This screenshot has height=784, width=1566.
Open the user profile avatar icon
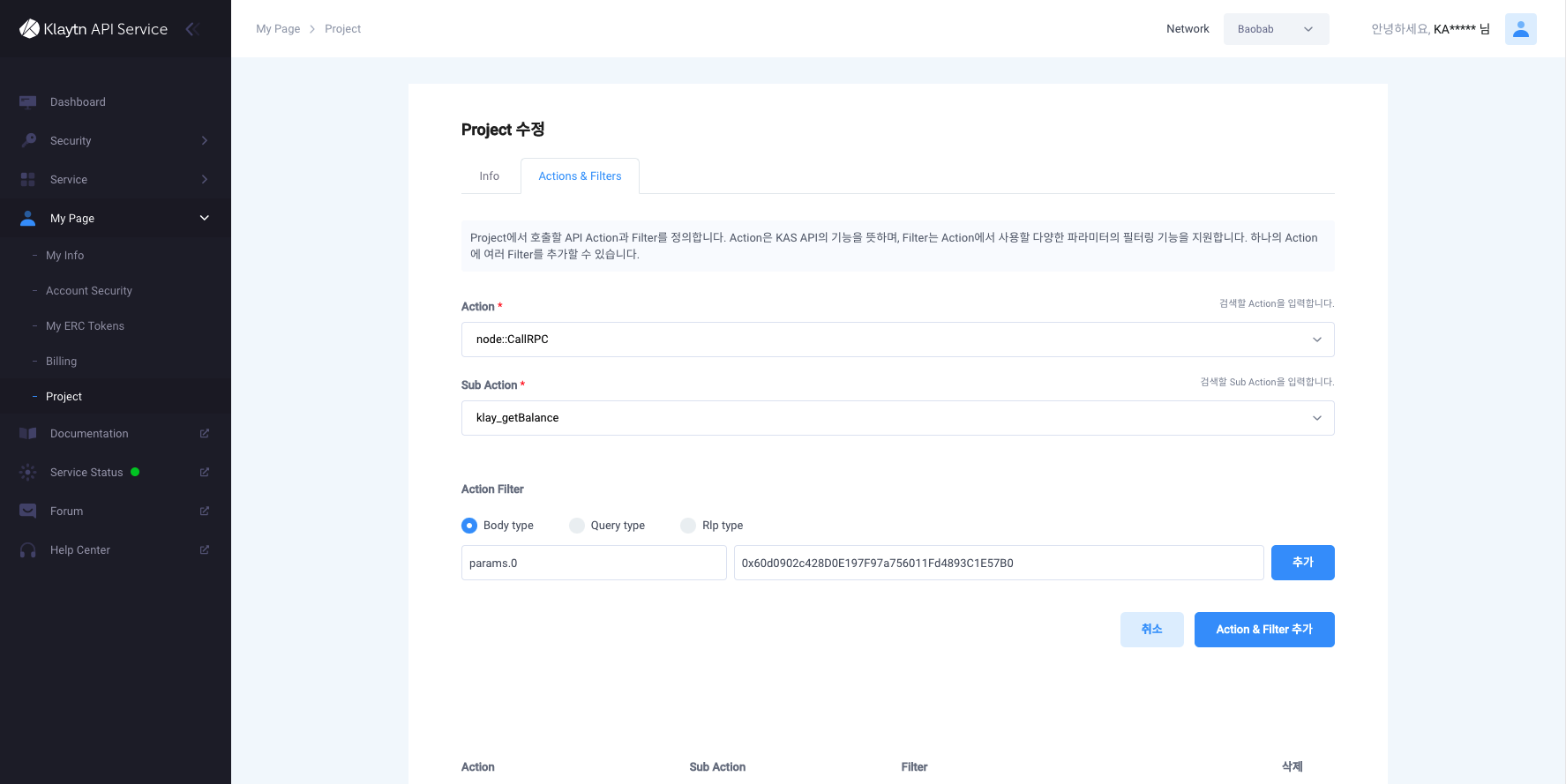pos(1521,29)
